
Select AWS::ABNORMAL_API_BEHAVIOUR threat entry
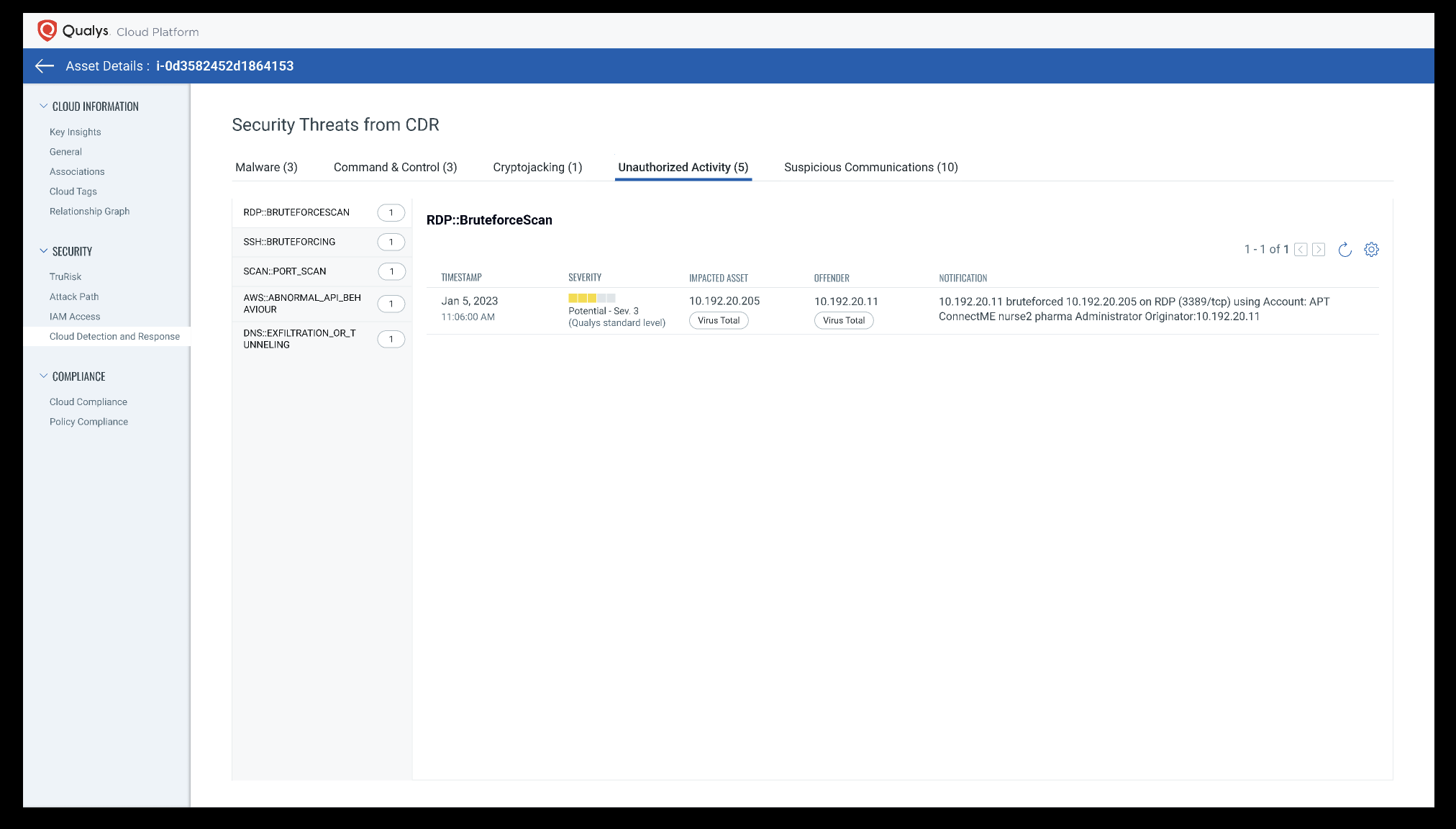[302, 303]
